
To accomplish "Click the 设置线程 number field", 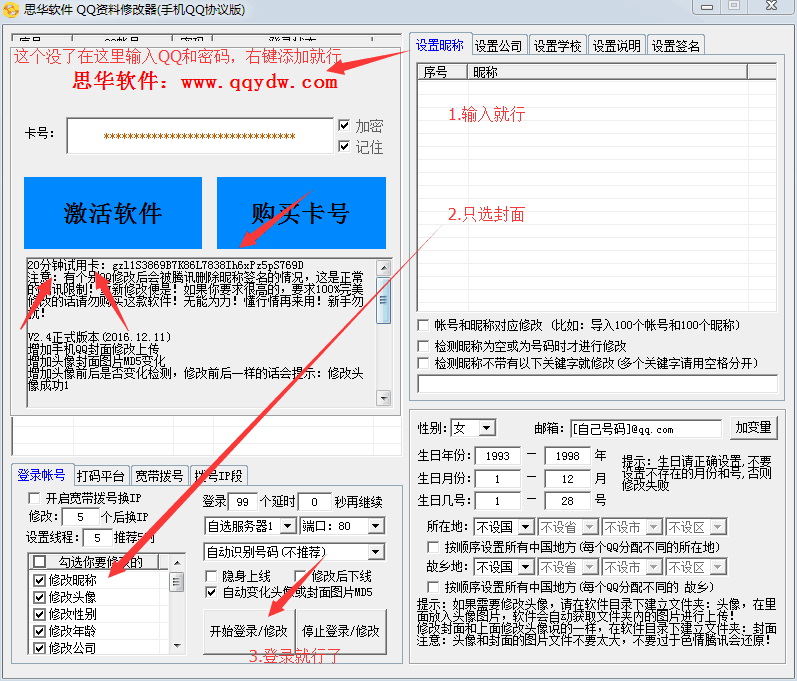I will pyautogui.click(x=97, y=538).
